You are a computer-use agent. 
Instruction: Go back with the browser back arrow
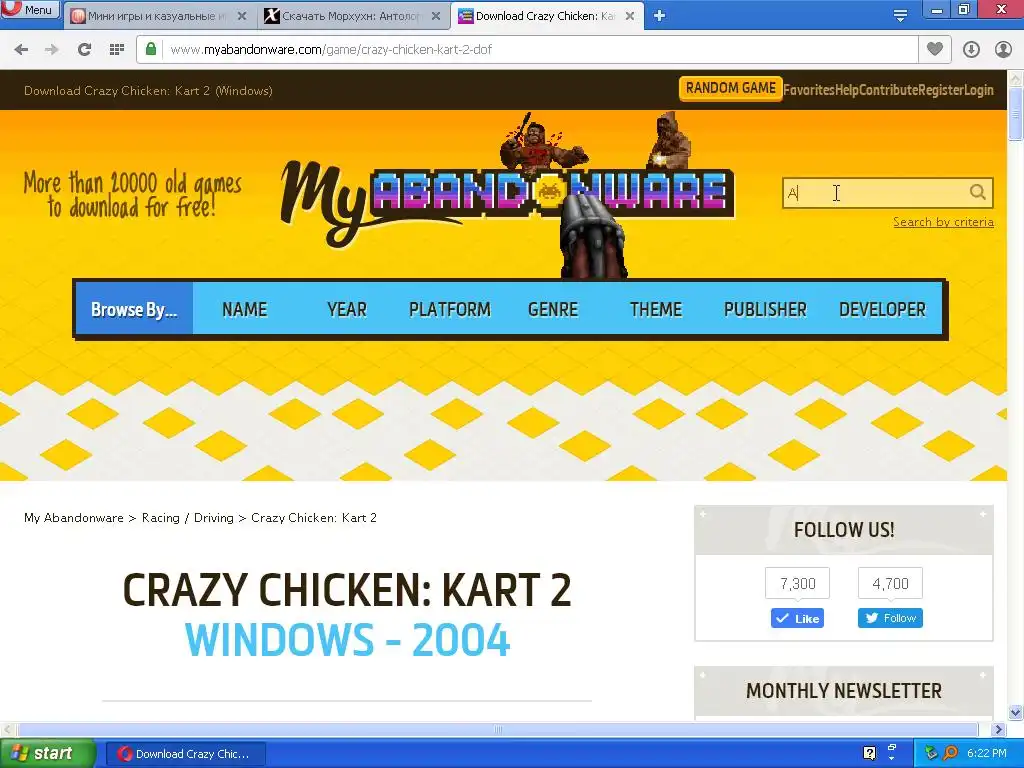click(21, 50)
